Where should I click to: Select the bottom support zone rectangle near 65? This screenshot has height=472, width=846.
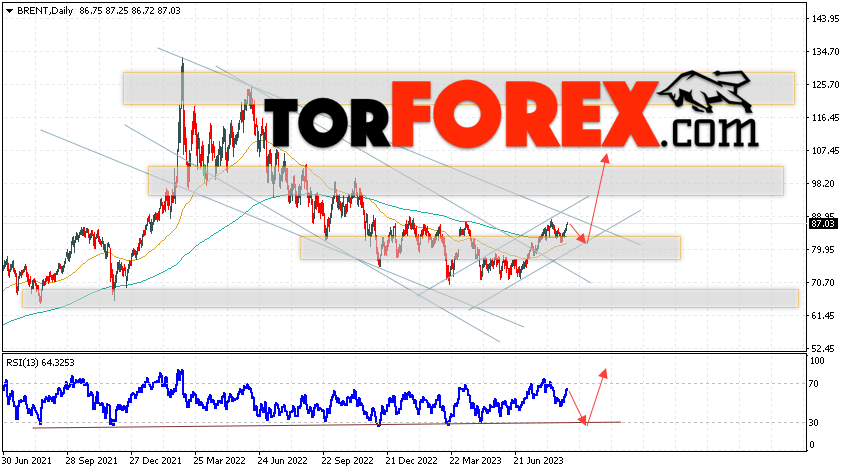(x=410, y=298)
